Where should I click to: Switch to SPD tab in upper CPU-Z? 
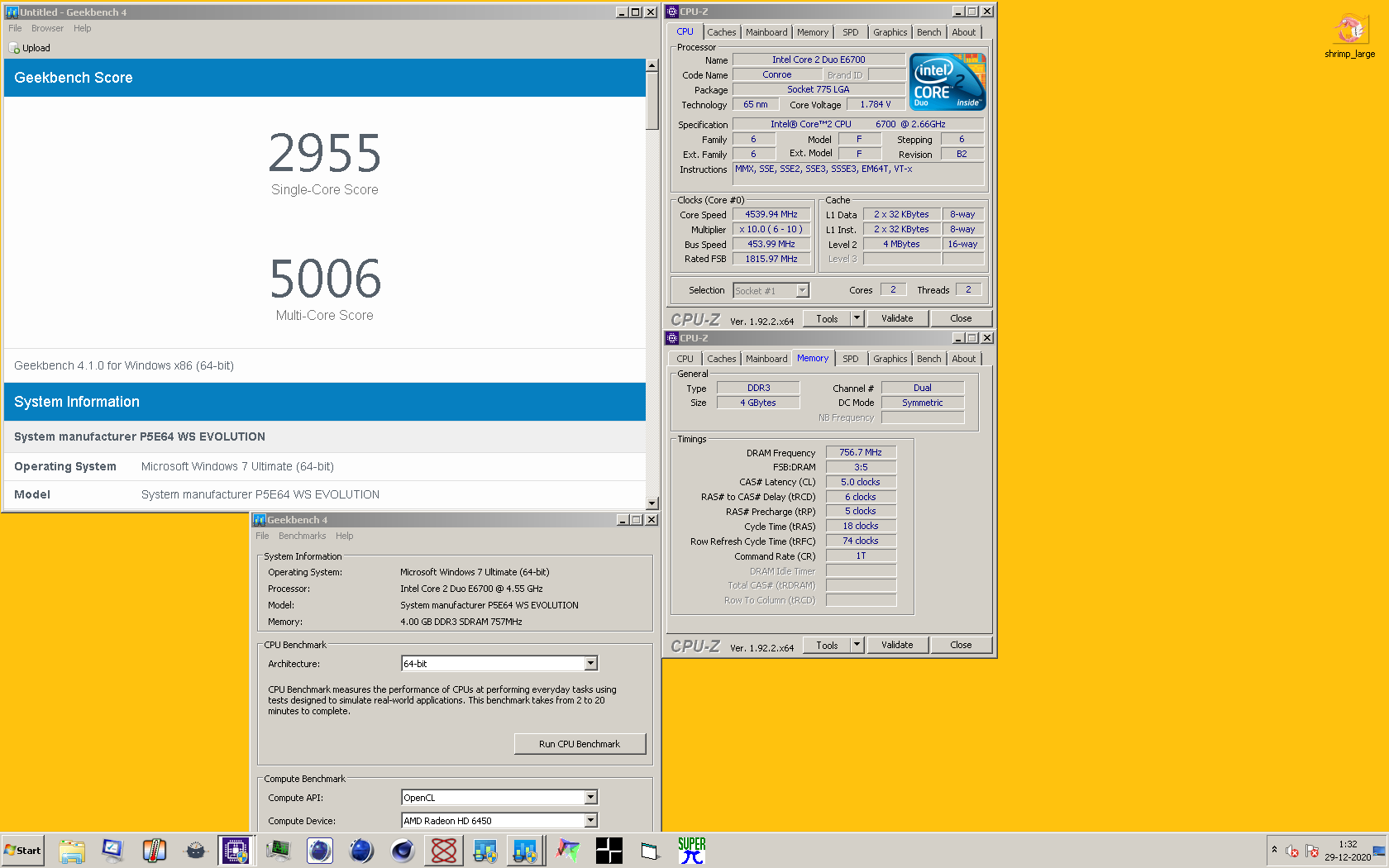pyautogui.click(x=851, y=32)
